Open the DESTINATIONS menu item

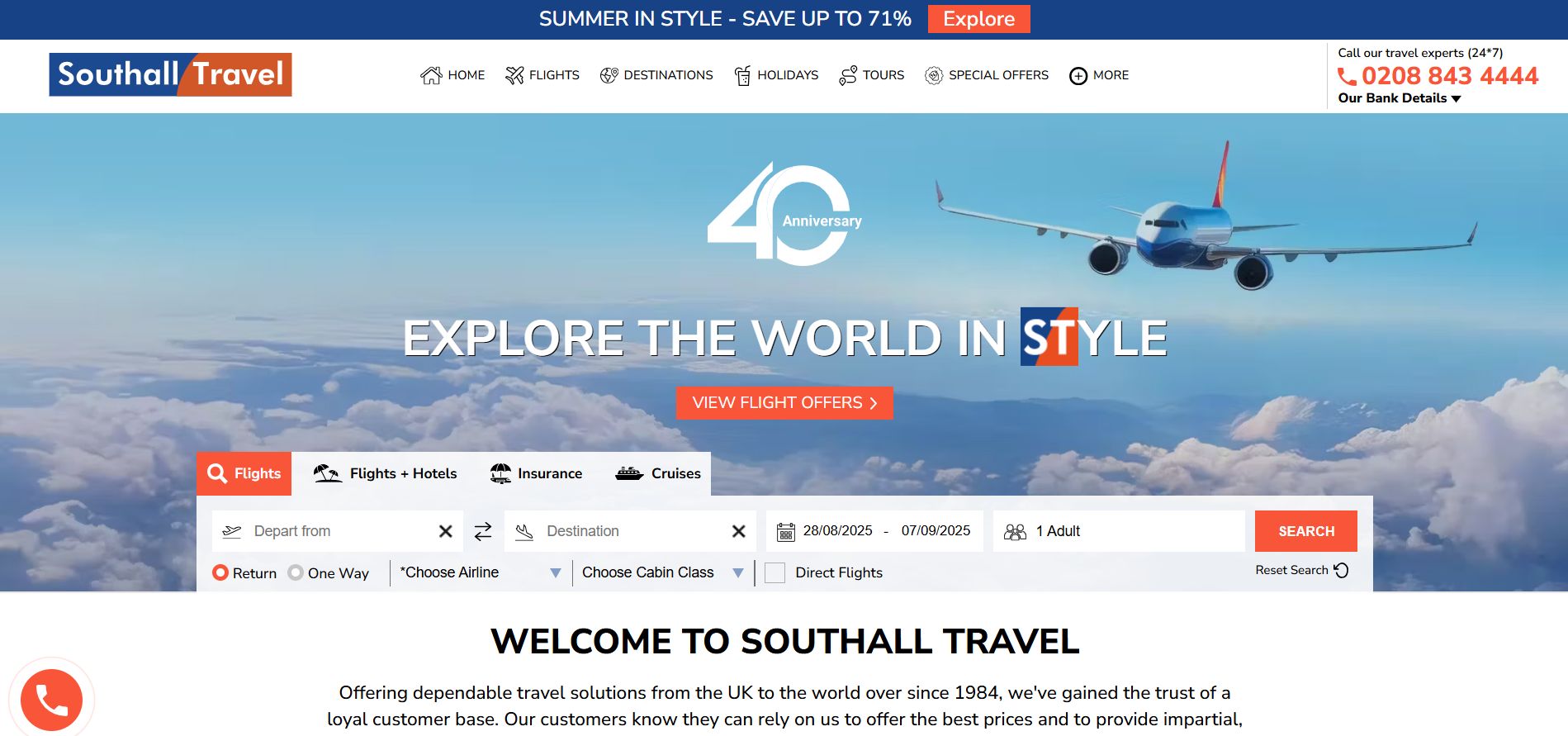[x=656, y=75]
